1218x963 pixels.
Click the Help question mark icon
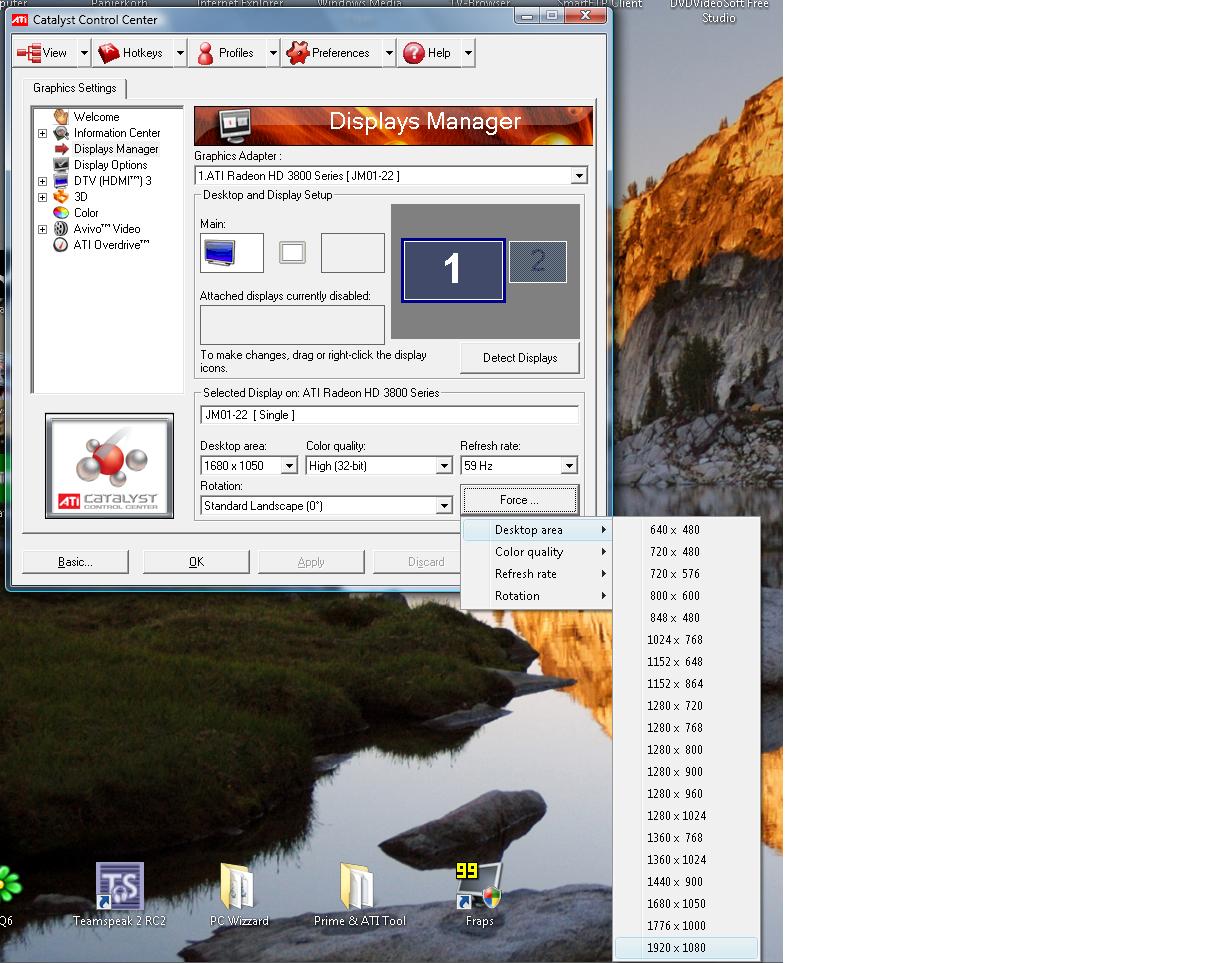(414, 53)
